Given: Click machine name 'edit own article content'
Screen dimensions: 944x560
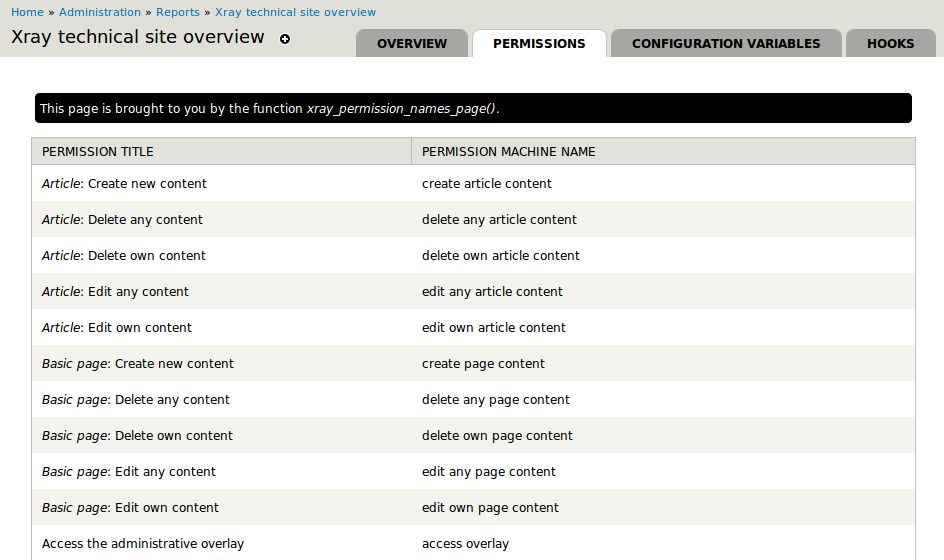Looking at the screenshot, I should click(494, 328).
